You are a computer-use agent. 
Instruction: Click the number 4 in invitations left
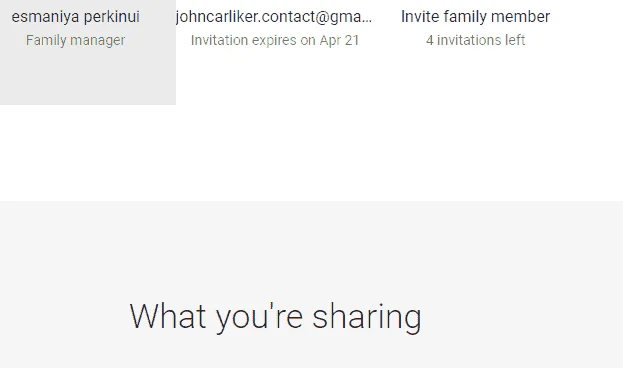pos(430,40)
